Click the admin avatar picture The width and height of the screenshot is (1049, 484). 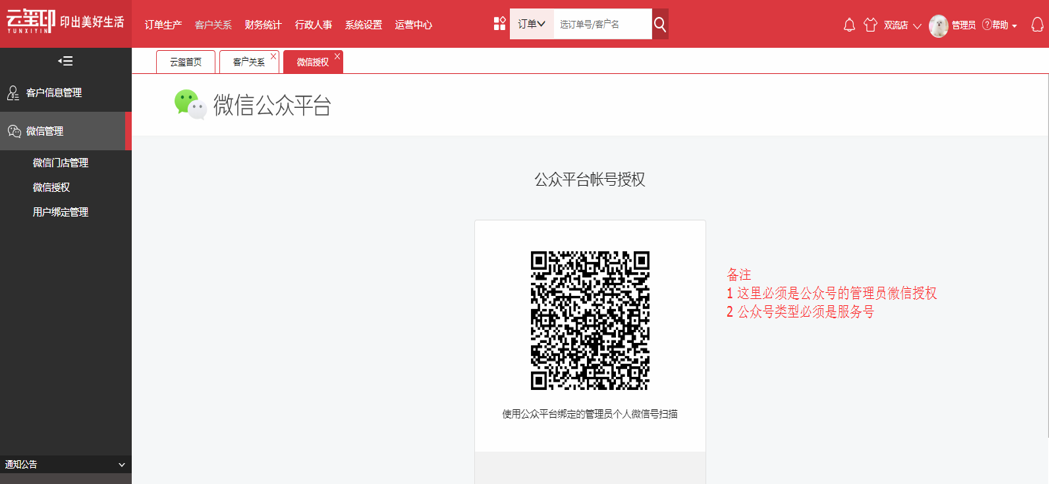tap(939, 25)
